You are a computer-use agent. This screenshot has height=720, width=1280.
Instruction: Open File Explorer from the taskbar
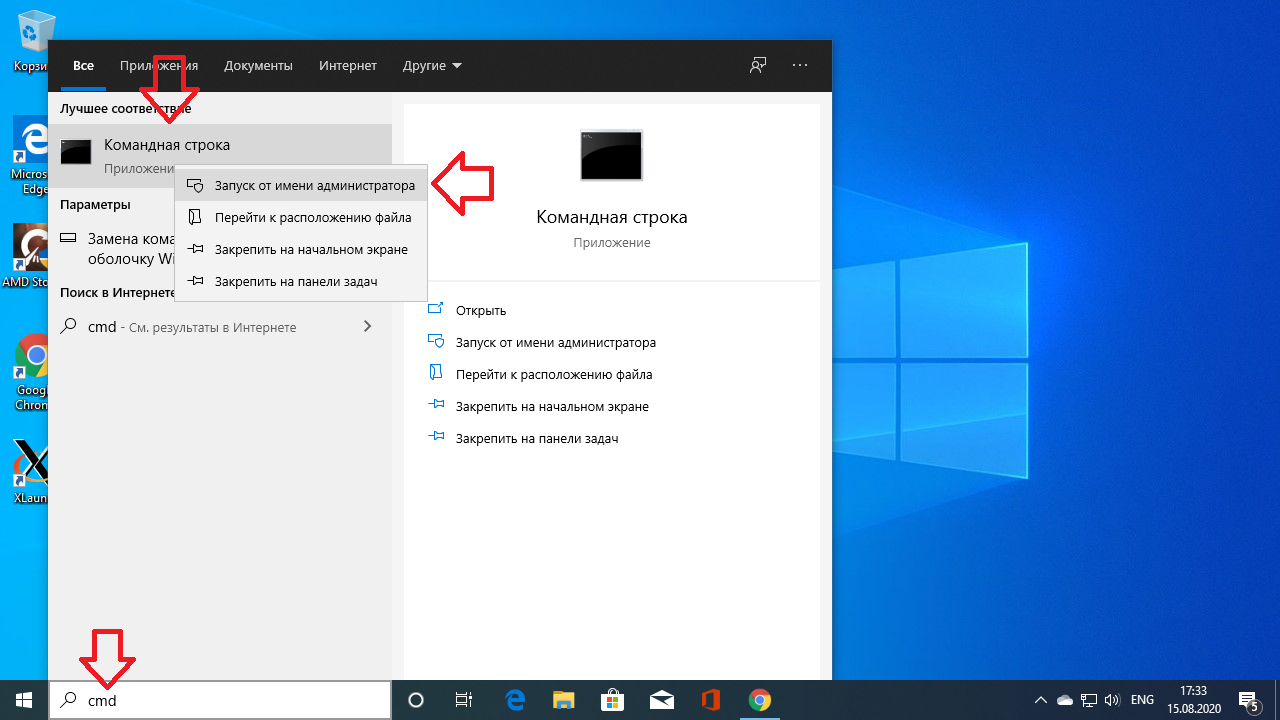(564, 700)
